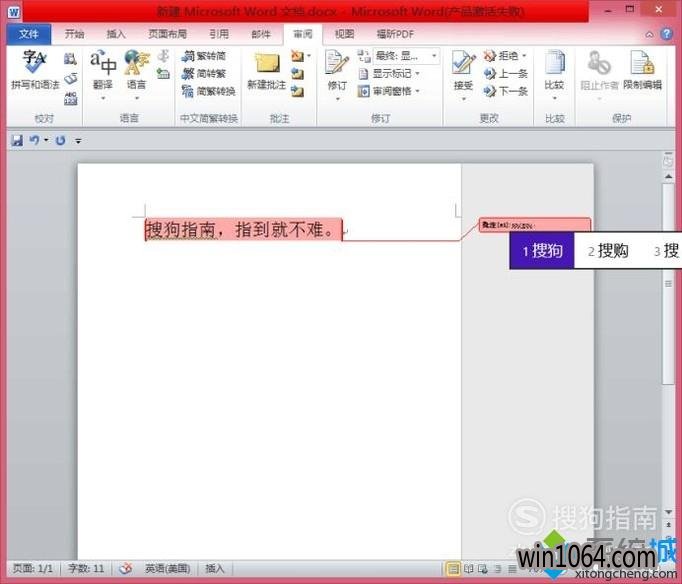Open the 最终: 显... display combo box

coord(406,56)
